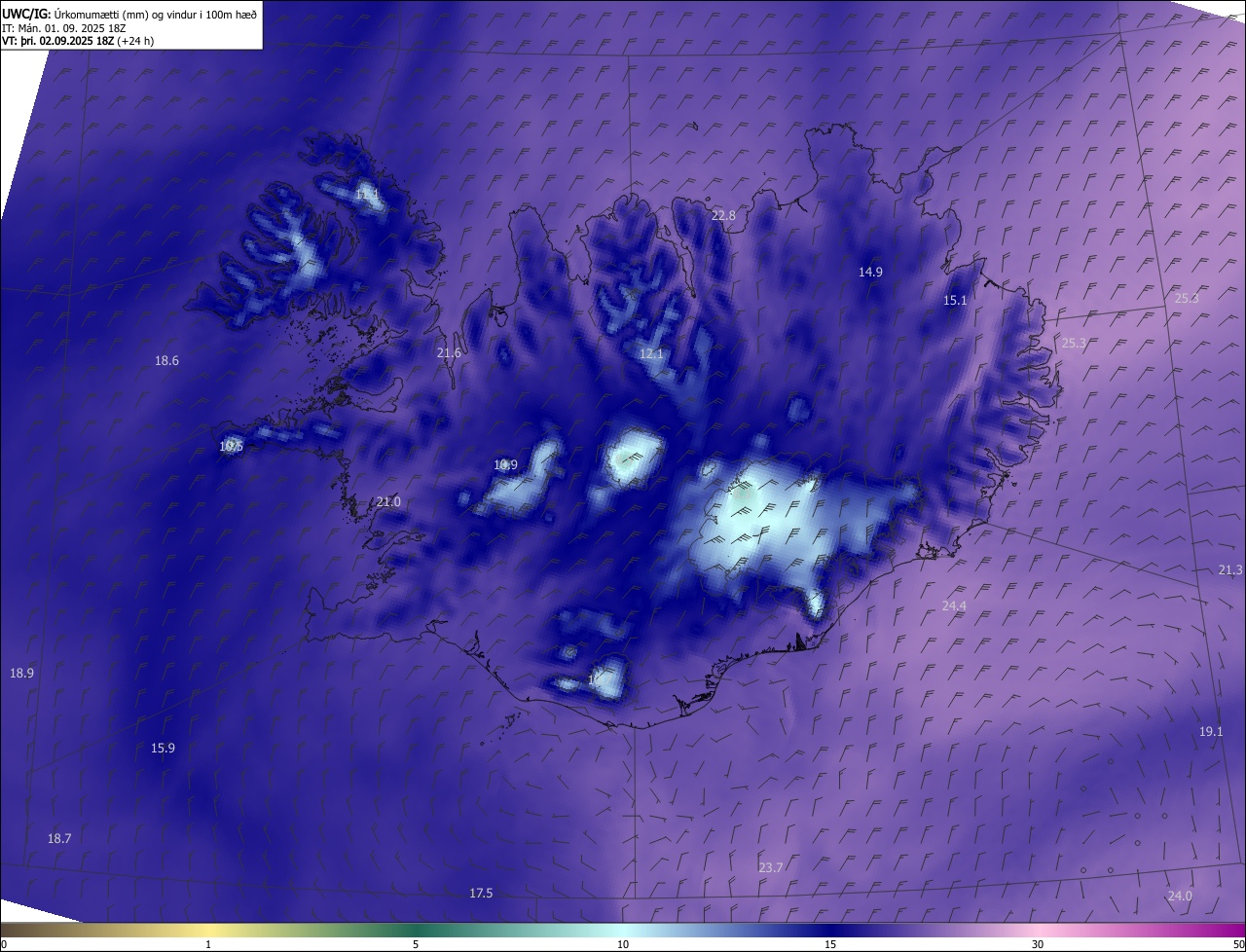Click the 15.1 value on the map
The width and height of the screenshot is (1246, 952).
[x=955, y=301]
